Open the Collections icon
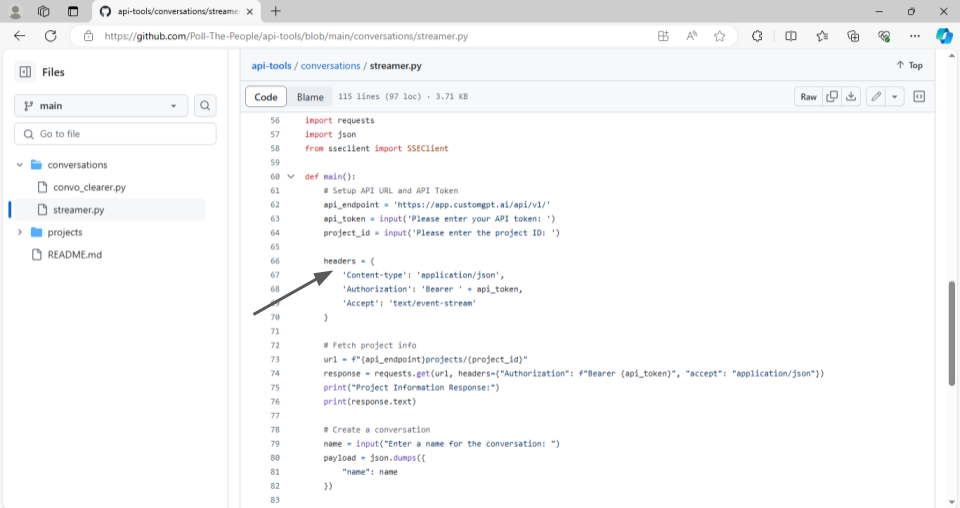 click(x=853, y=36)
